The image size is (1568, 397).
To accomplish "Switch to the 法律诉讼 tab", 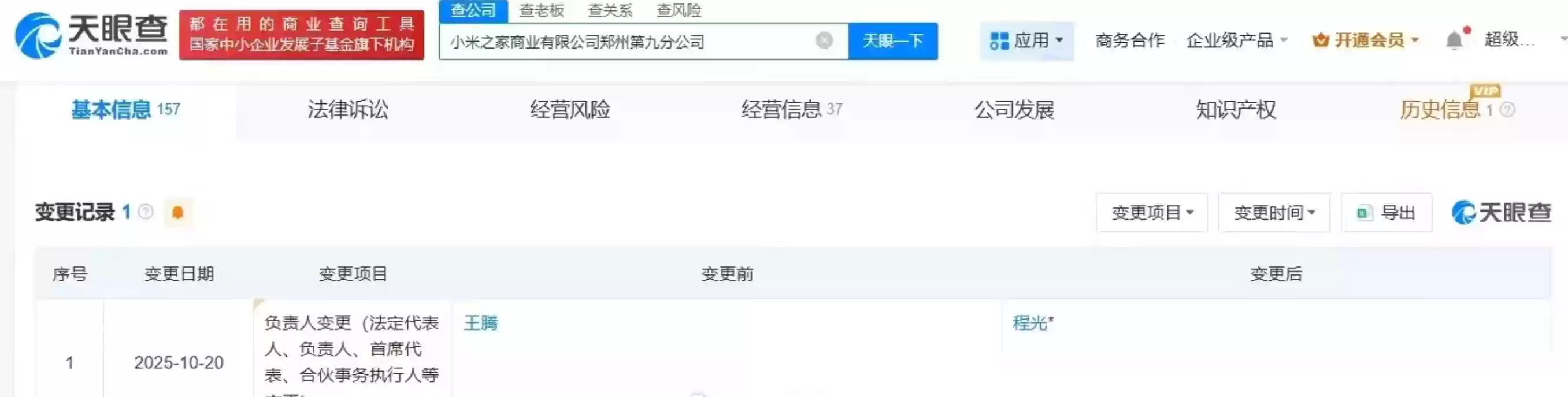I will [x=348, y=110].
